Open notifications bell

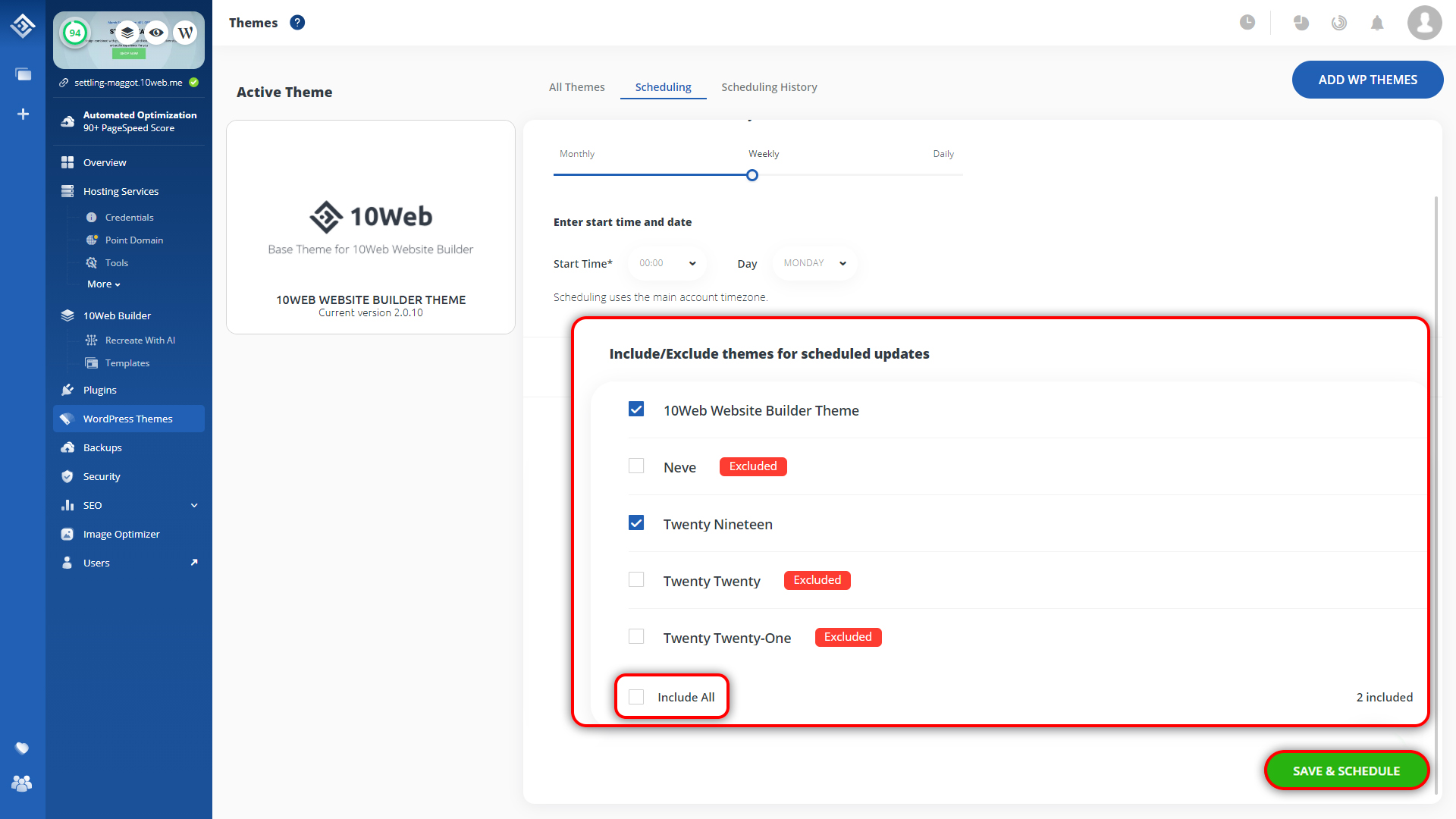(1377, 23)
